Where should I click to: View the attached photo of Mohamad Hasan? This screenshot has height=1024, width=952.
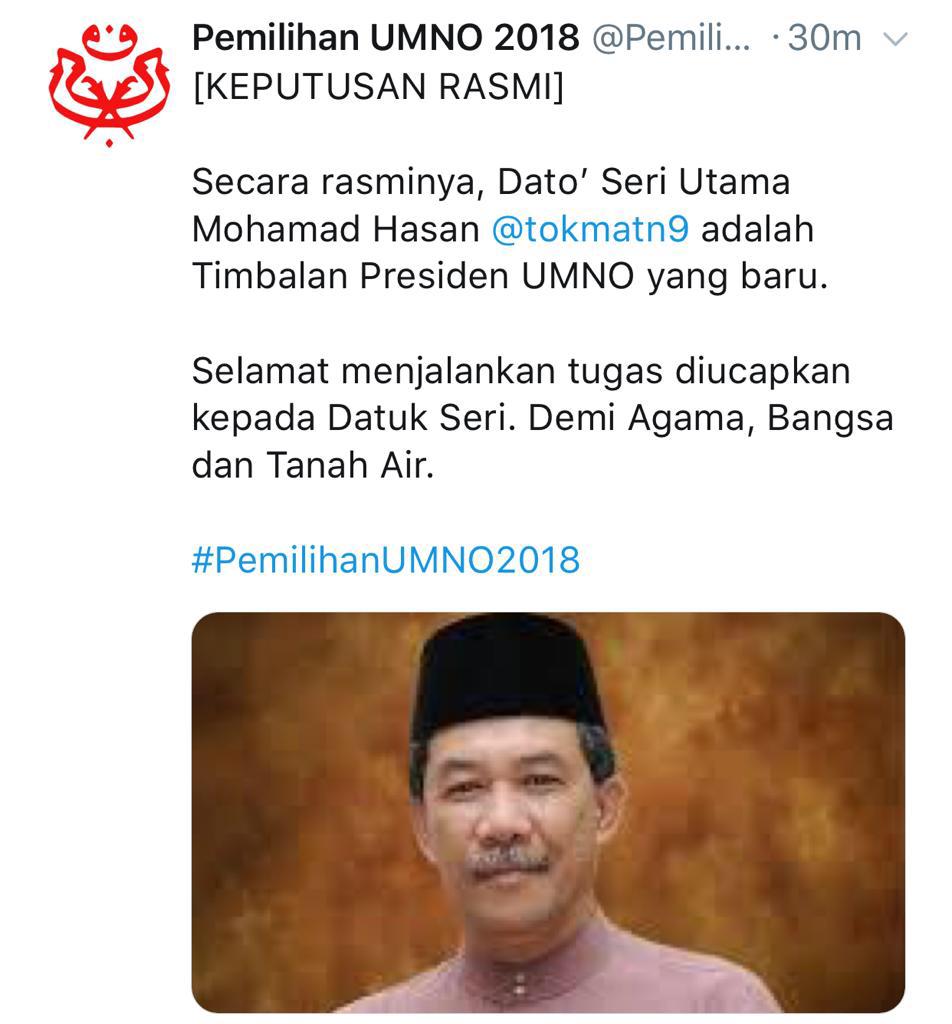click(548, 812)
